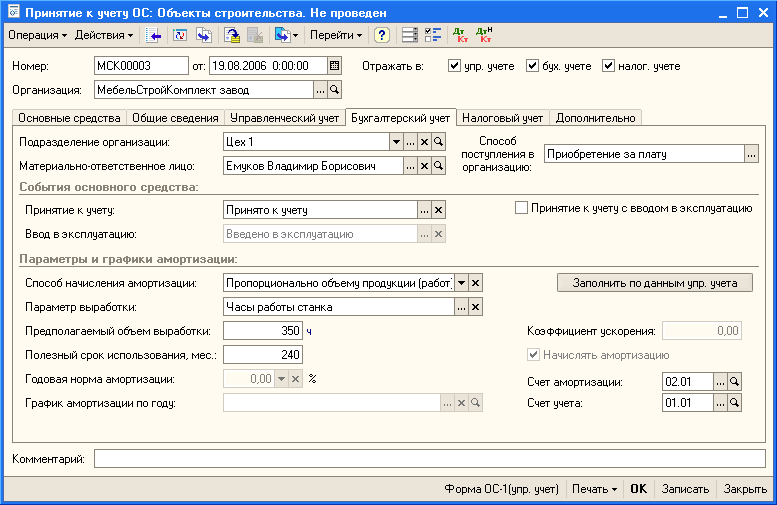This screenshot has width=777, height=505.
Task: Click the find-in-list toolbar icon with blue arrow
Action: [153, 35]
